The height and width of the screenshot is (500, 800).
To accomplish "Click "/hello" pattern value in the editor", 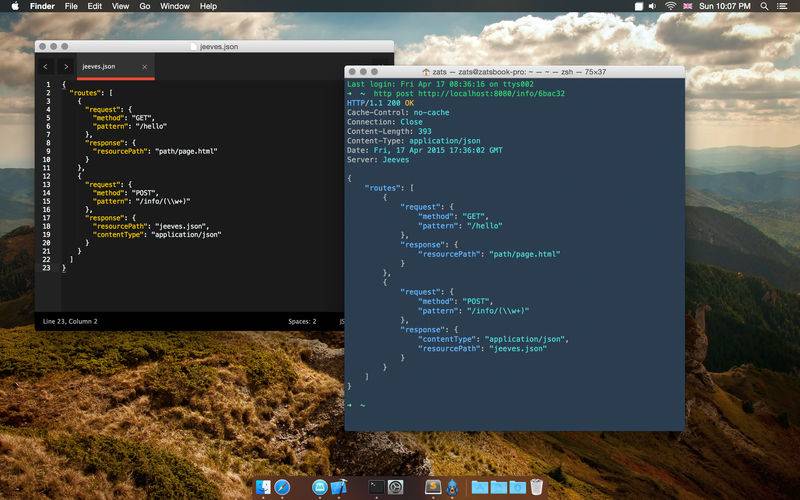I will click(151, 126).
